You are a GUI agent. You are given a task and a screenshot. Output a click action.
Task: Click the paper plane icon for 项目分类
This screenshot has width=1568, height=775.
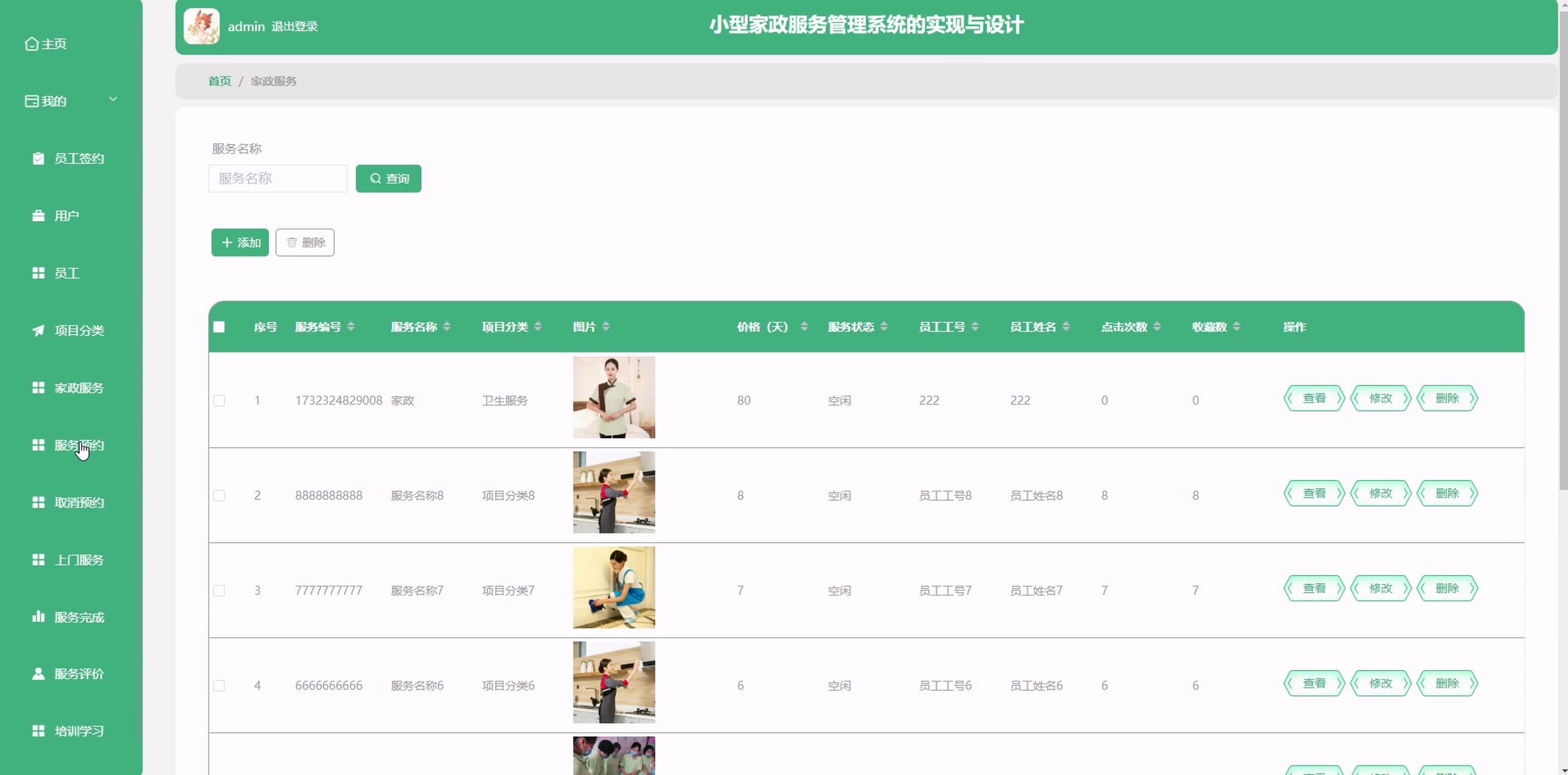(38, 330)
